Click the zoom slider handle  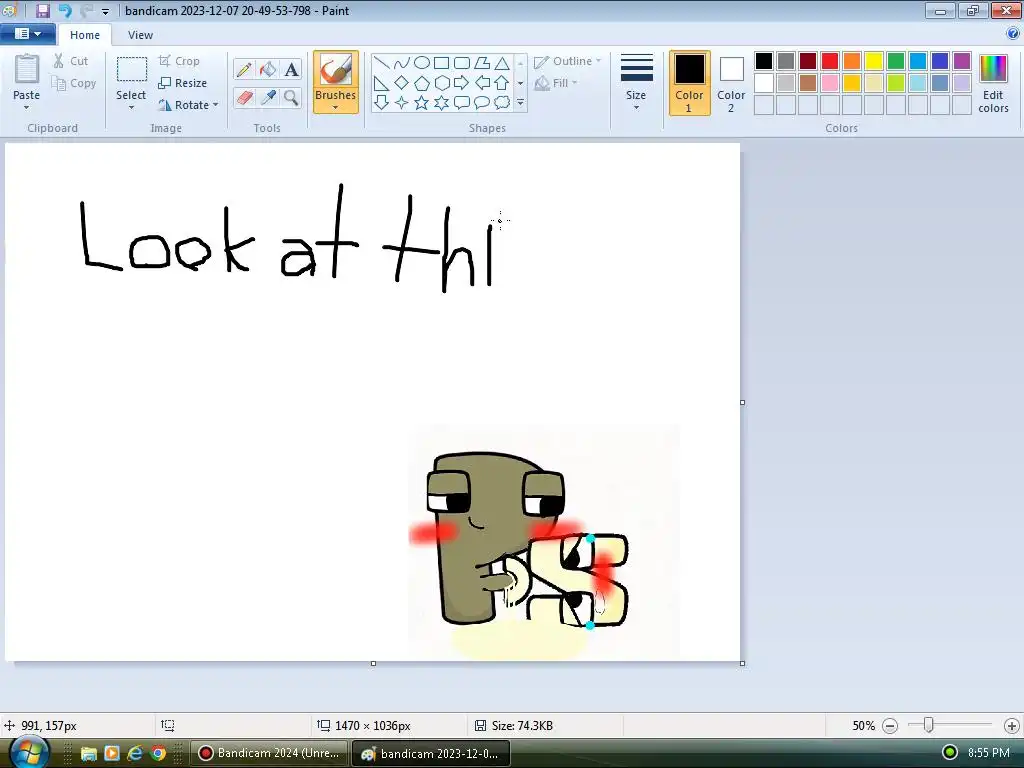928,725
